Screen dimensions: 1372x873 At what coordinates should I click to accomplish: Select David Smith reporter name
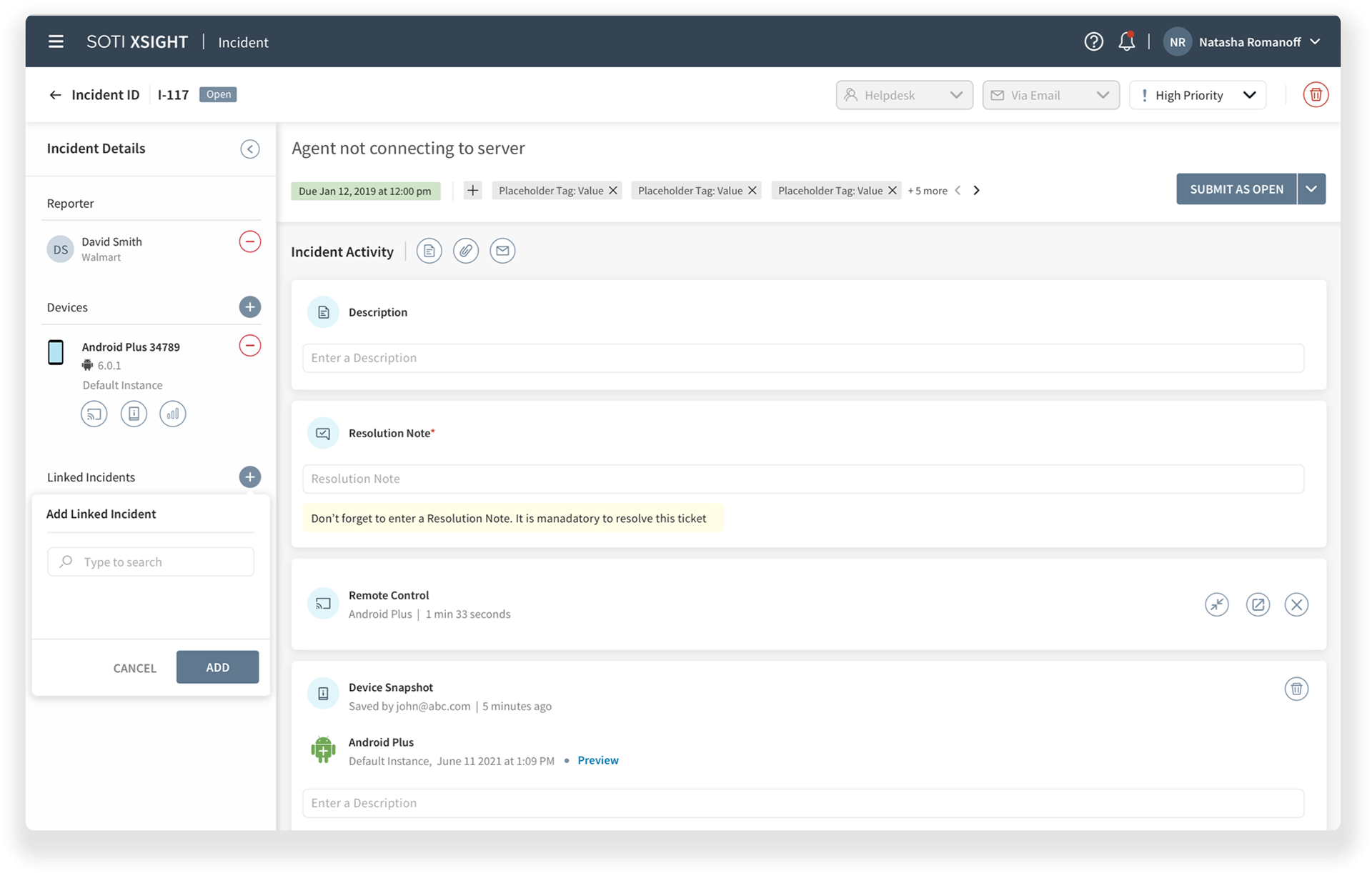coord(111,241)
